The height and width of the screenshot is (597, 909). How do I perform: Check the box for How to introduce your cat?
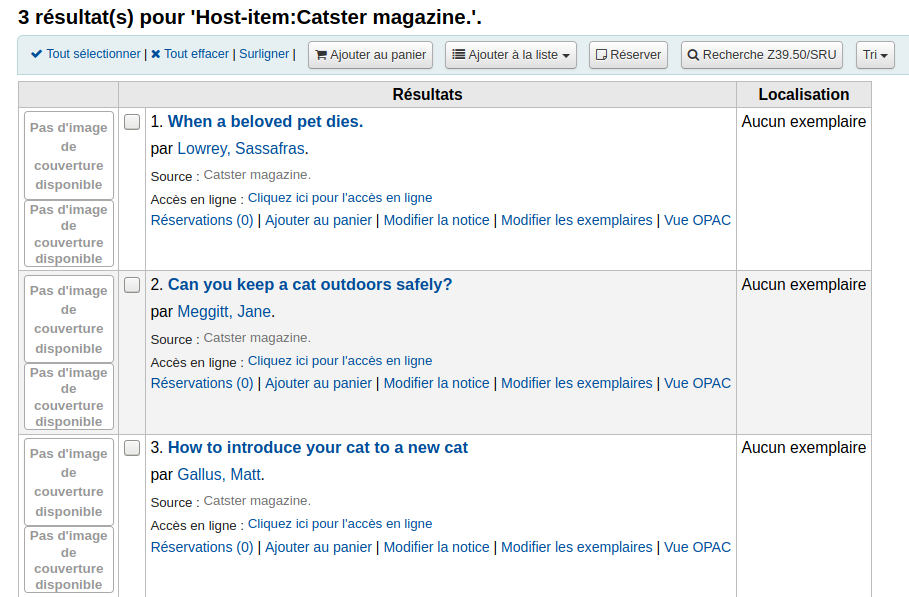click(x=132, y=447)
